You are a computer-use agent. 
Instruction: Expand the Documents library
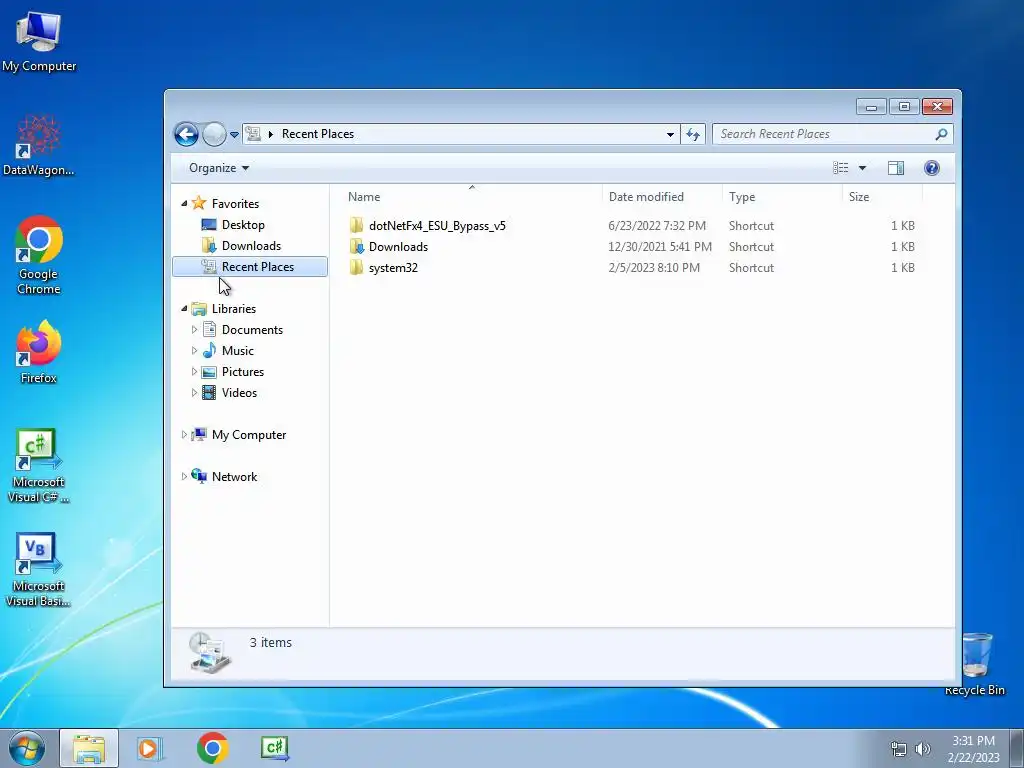(194, 330)
